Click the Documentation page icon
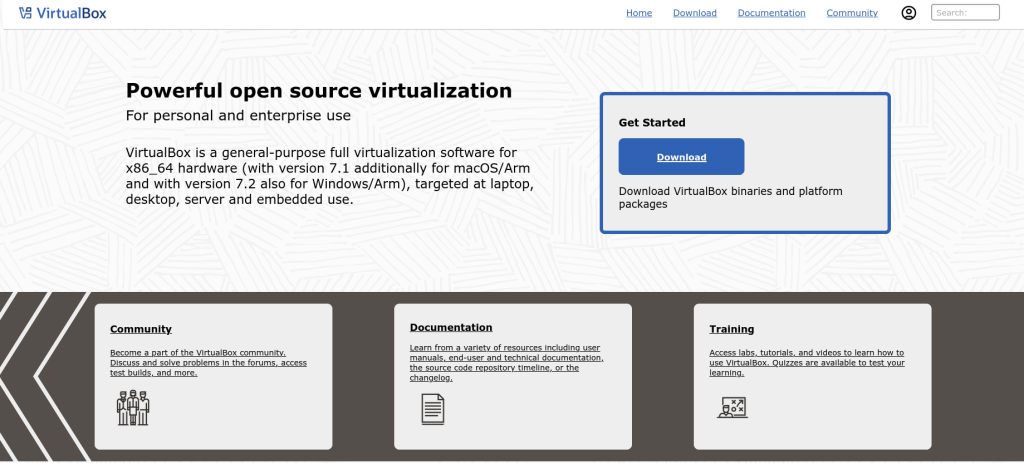 (432, 408)
